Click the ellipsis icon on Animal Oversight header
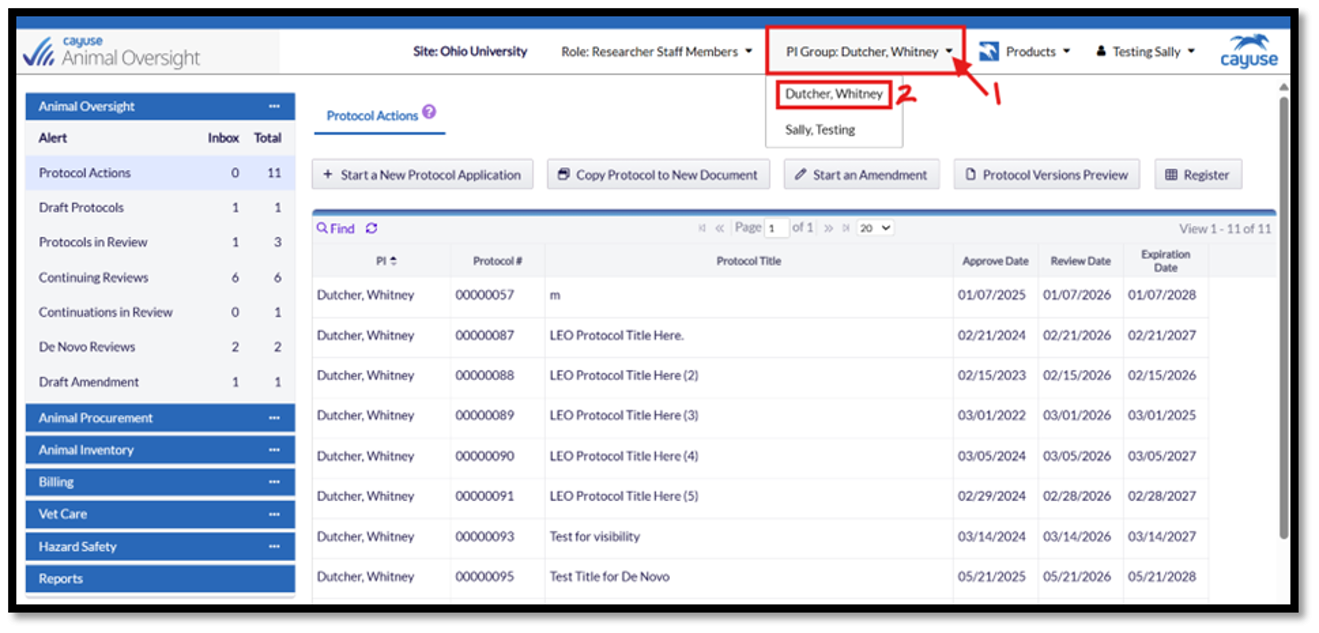Screen dimensions: 1319x633 tap(274, 106)
